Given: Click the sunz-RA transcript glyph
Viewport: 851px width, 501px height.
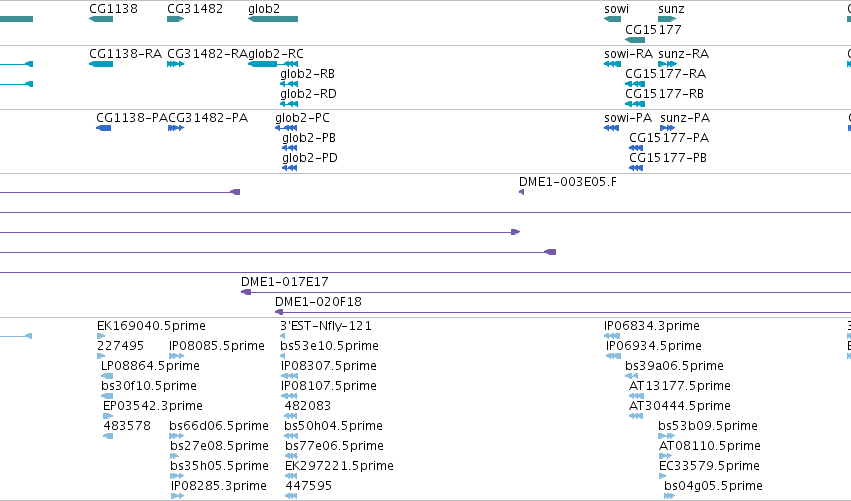Looking at the screenshot, I should pyautogui.click(x=668, y=64).
